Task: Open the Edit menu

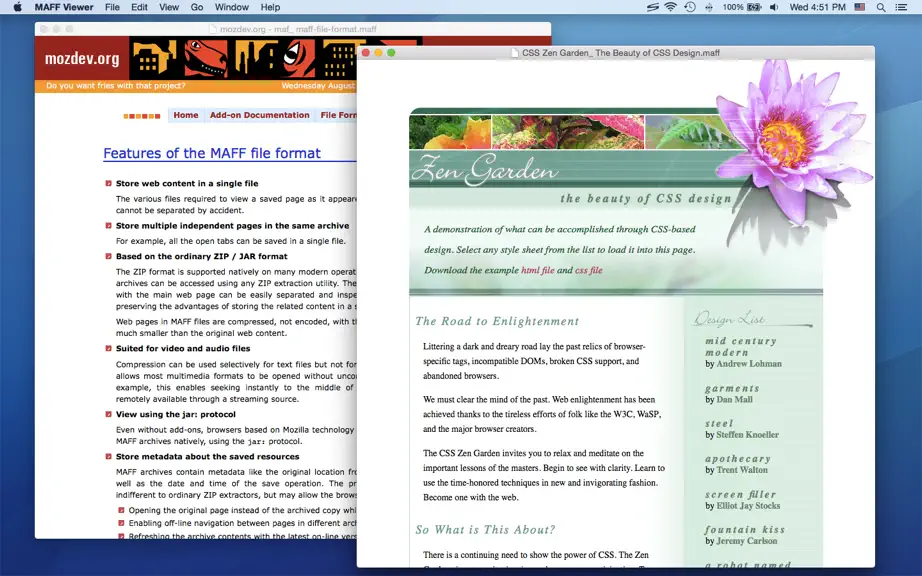Action: [139, 7]
